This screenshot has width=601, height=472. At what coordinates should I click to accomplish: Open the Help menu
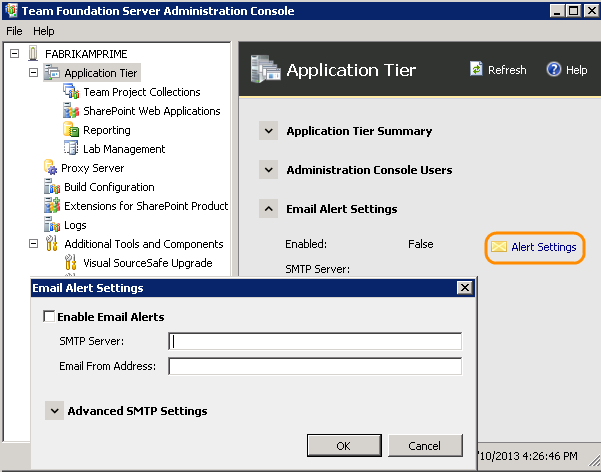(44, 31)
